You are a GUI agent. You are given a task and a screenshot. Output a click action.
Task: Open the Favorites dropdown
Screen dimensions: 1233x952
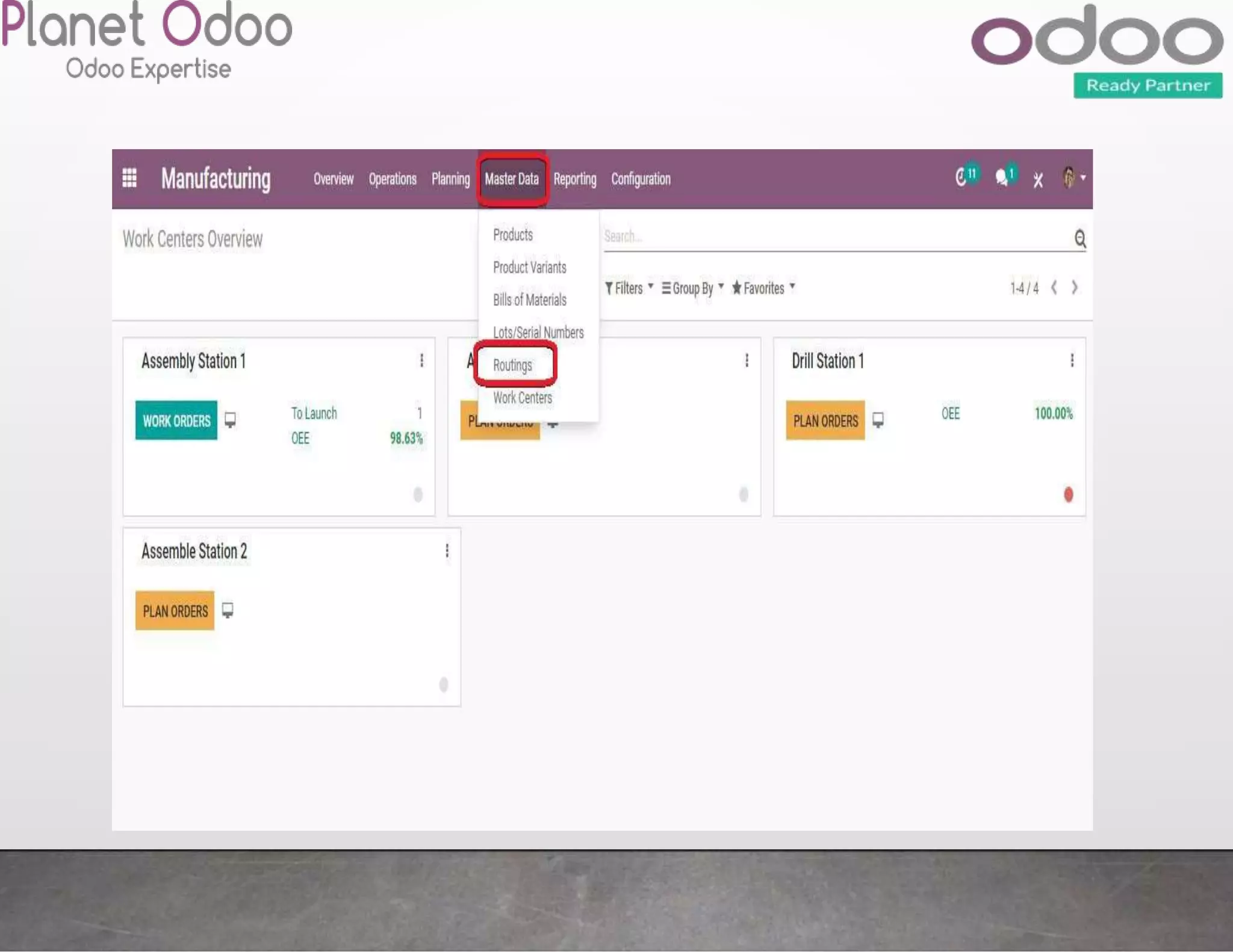763,288
